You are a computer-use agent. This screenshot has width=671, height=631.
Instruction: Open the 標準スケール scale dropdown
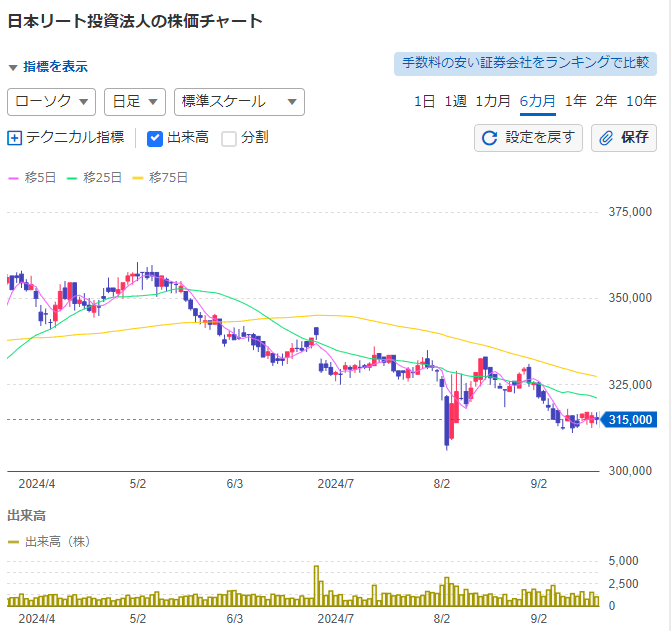point(239,102)
